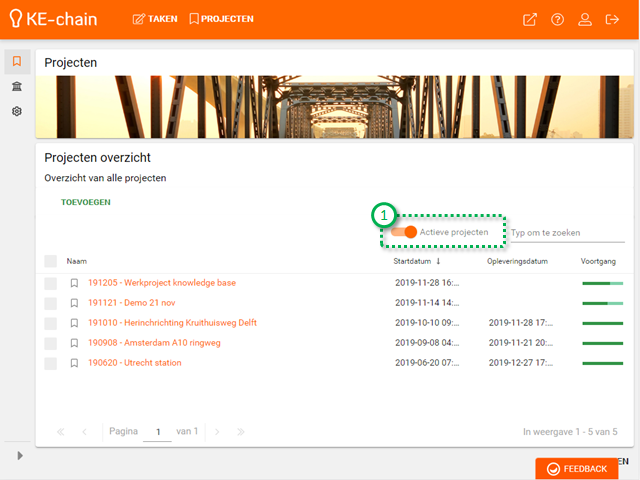640x480 pixels.
Task: Select checkbox for Werkproject knowledge base
Action: click(x=51, y=283)
